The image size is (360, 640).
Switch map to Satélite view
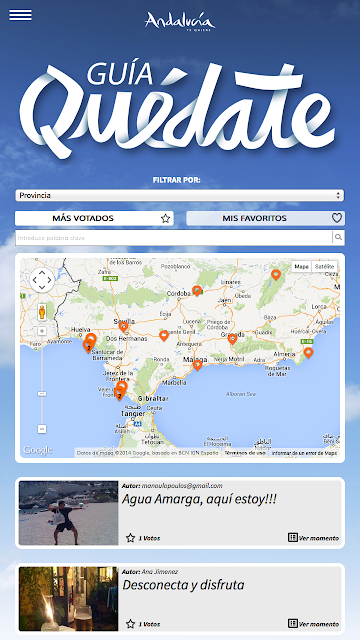[324, 267]
